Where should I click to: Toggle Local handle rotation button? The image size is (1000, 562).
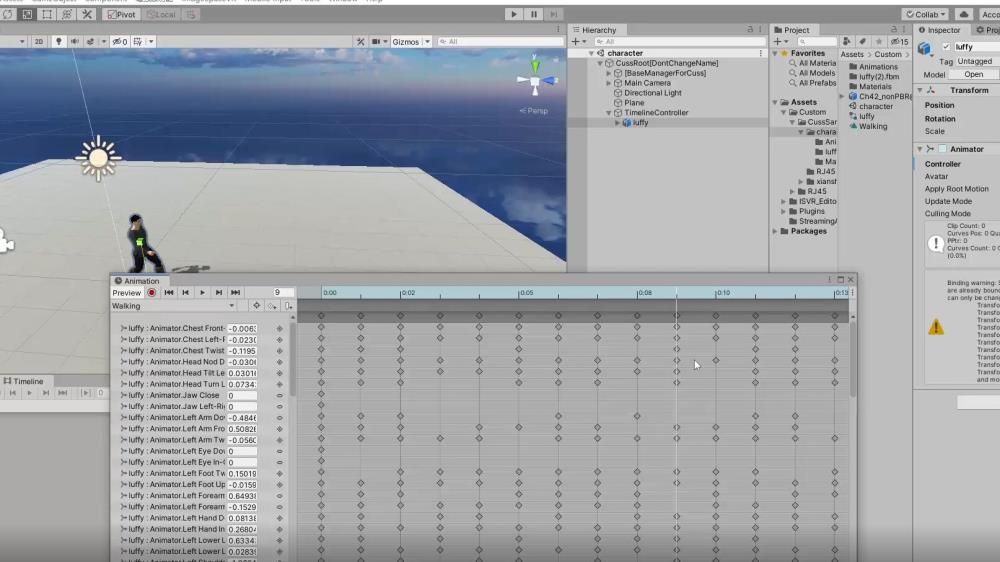pyautogui.click(x=161, y=14)
